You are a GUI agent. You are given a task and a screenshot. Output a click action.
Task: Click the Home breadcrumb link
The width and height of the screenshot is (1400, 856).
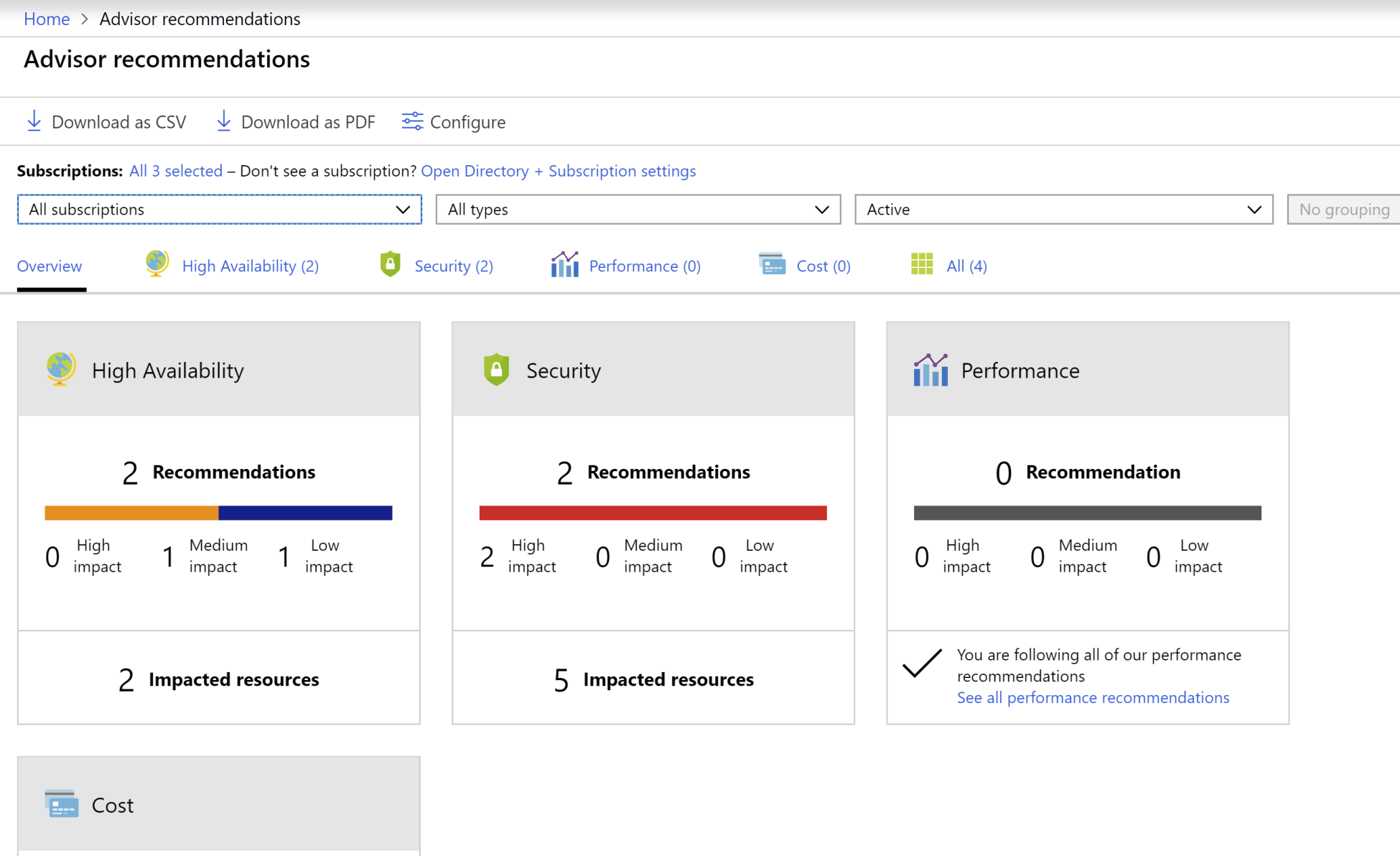[x=47, y=19]
